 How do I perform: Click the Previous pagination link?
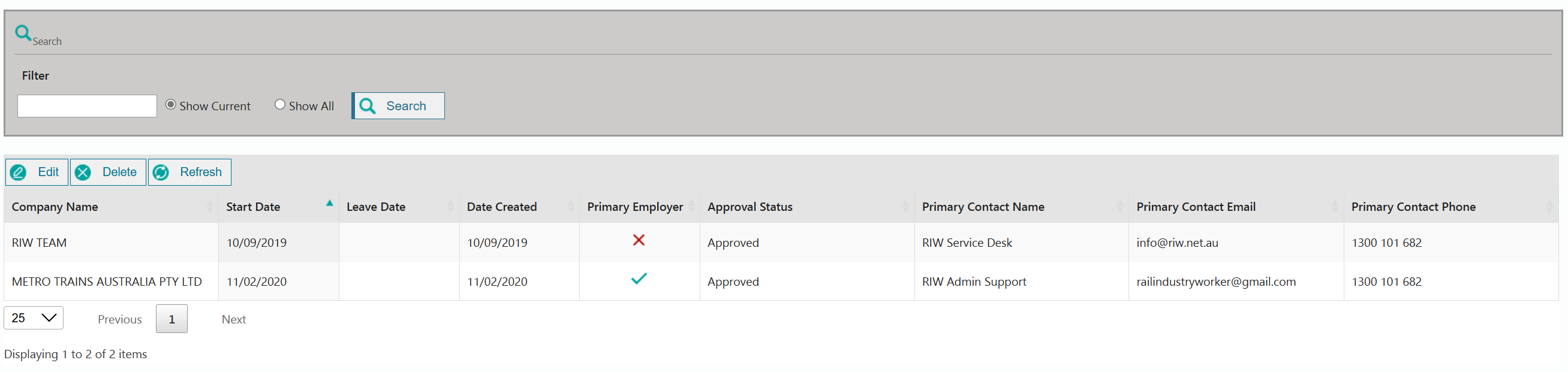click(119, 320)
